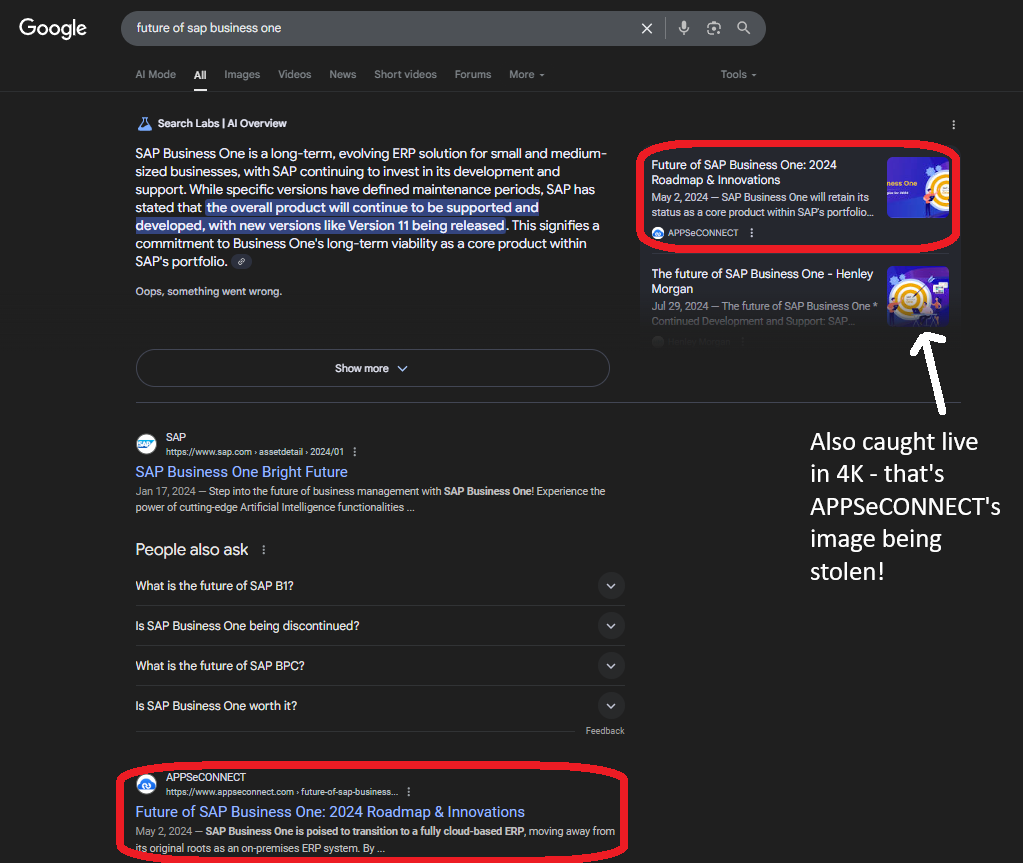This screenshot has height=863, width=1023.
Task: Click the source link chip after SAP's portfolio
Action: click(242, 262)
